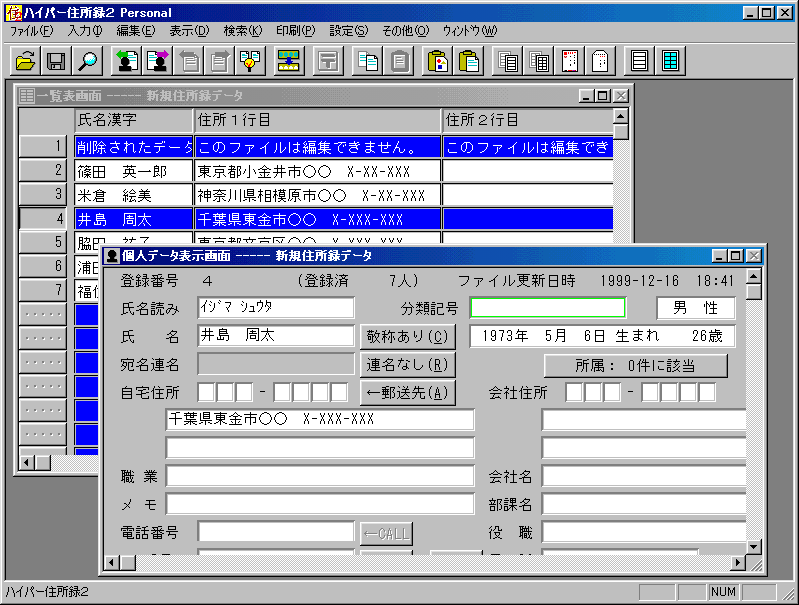799x605 pixels.
Task: Open the 編集(E) menu
Action: coord(136,31)
